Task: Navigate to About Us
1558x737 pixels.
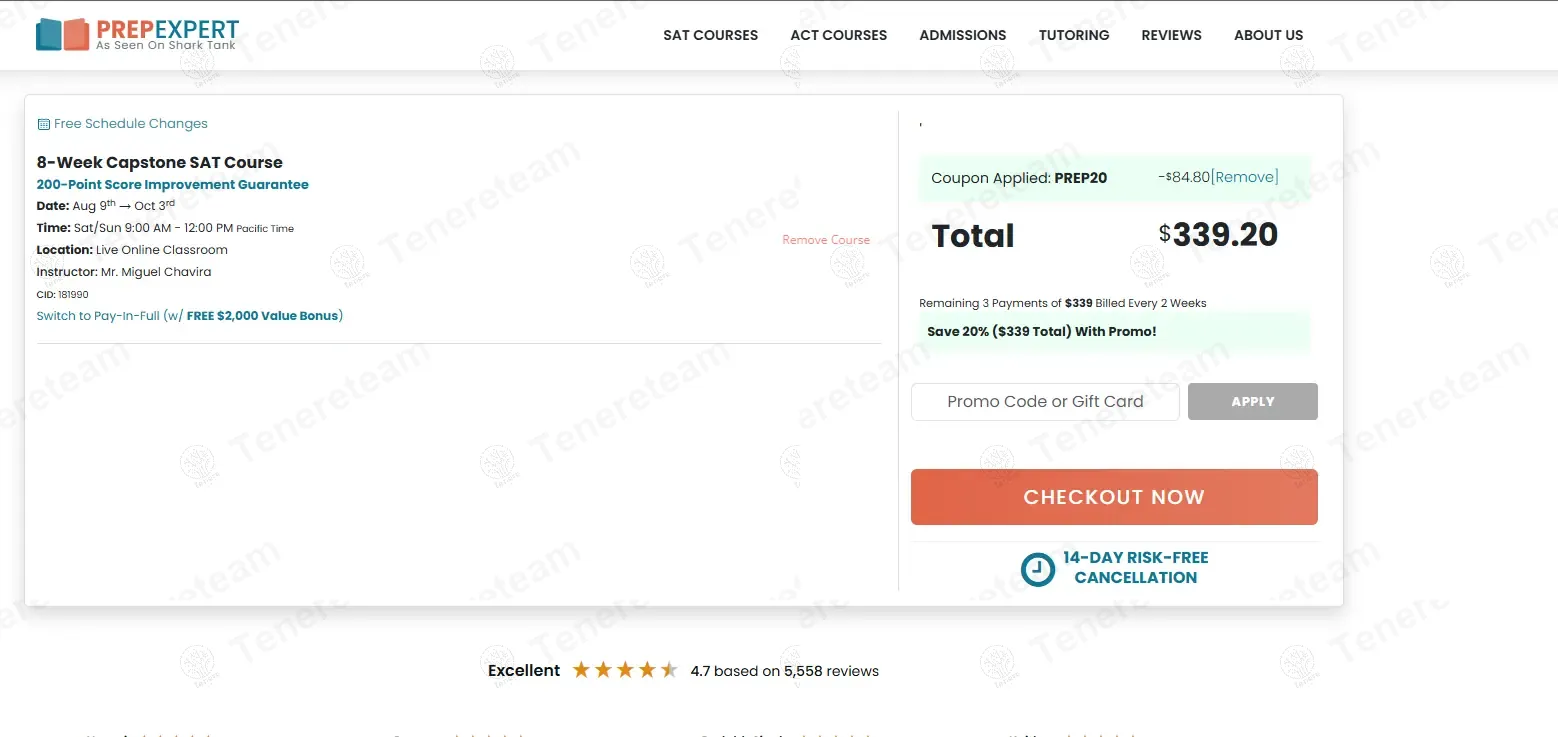Action: [1268, 35]
